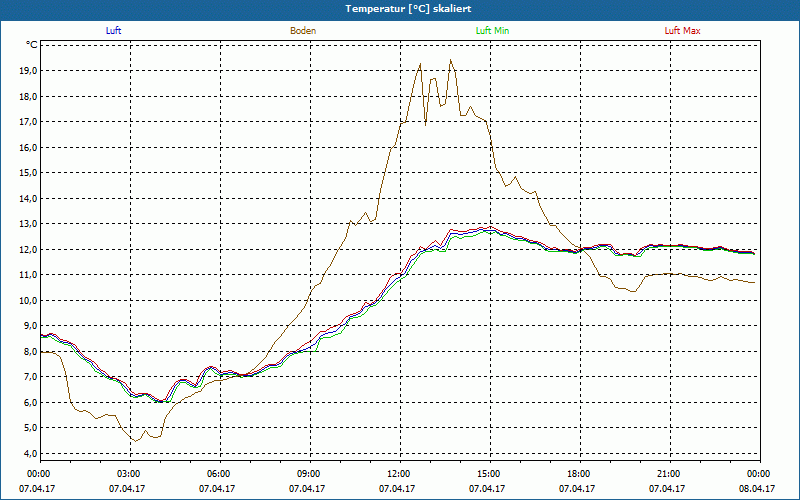Click the '18:00' time axis label
This screenshot has height=500, width=800.
(x=580, y=474)
